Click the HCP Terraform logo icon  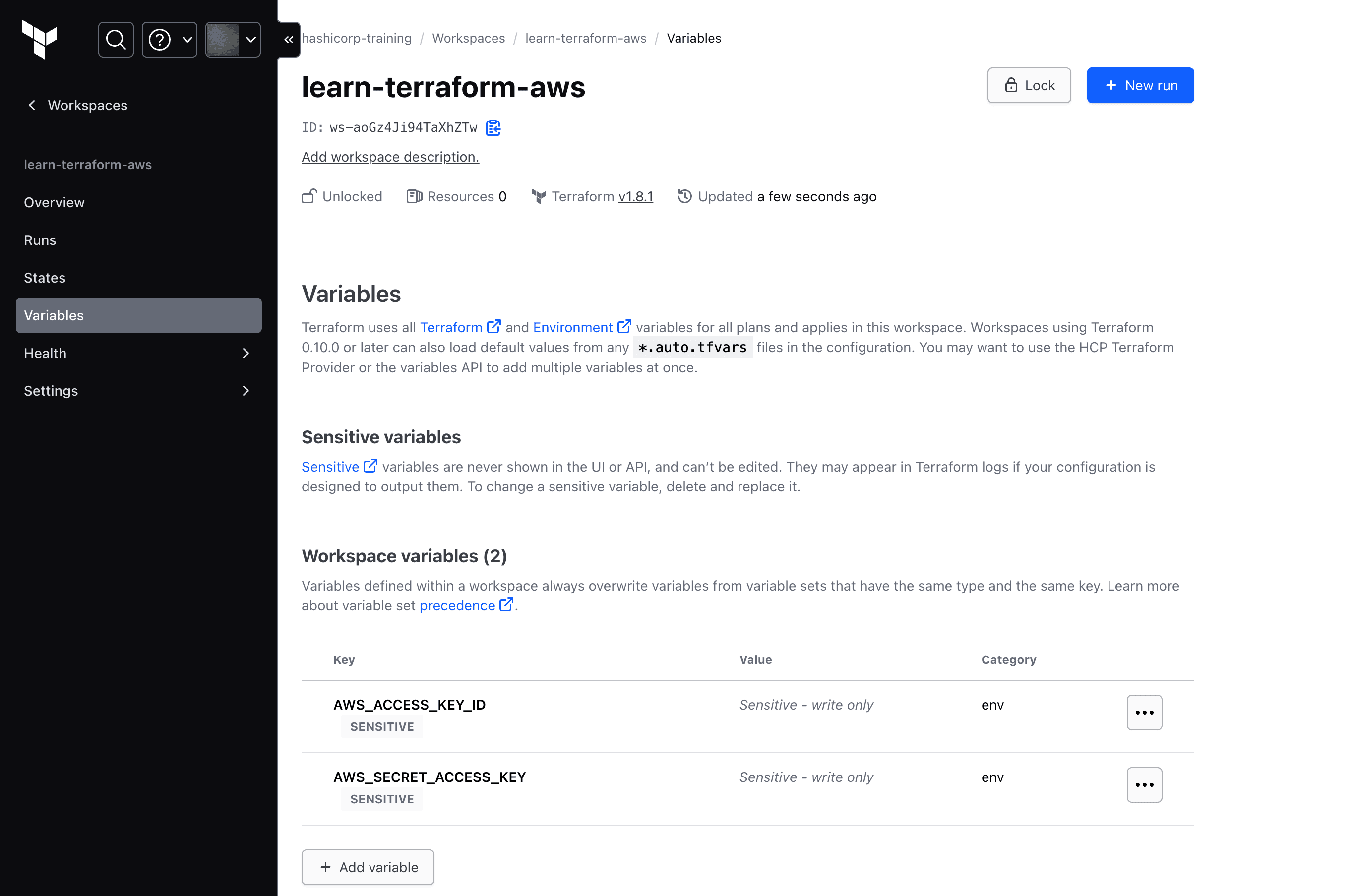click(41, 39)
